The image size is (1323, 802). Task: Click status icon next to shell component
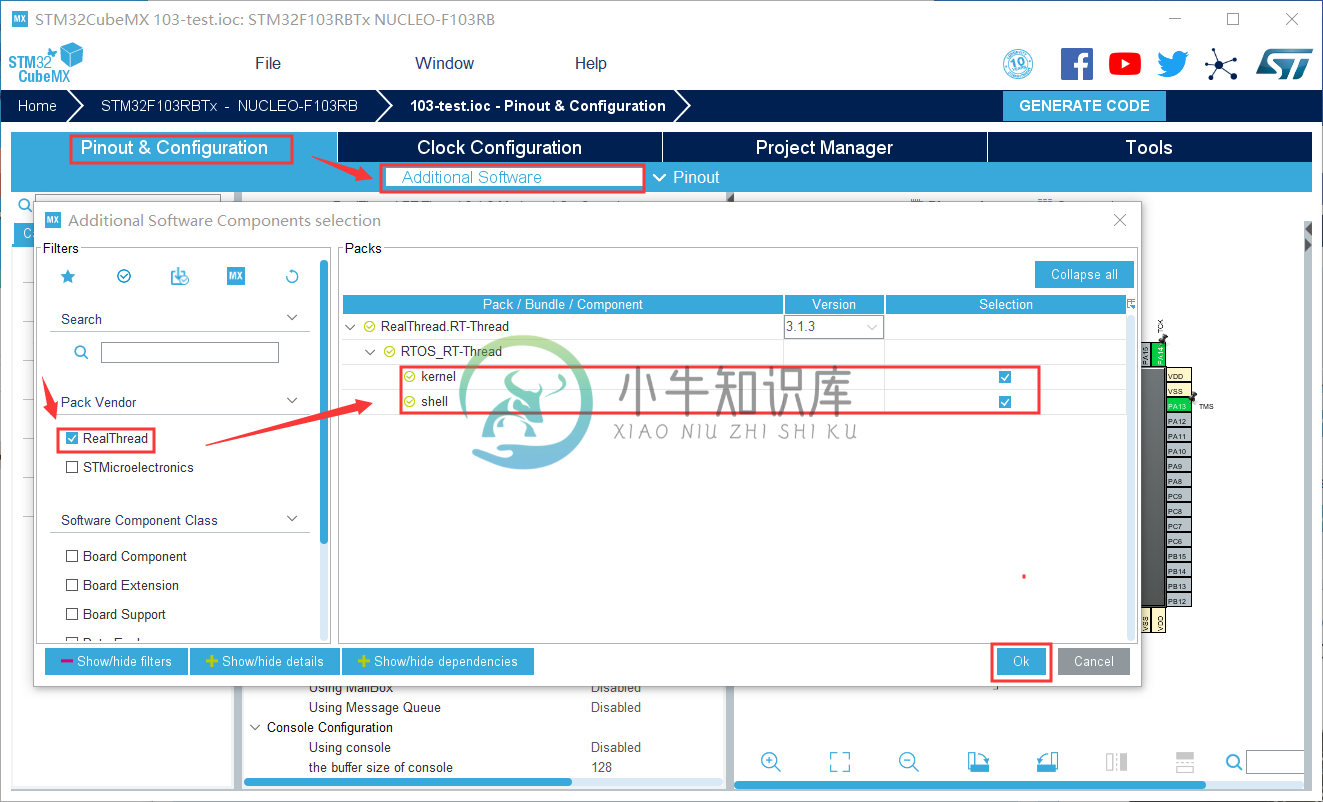coord(408,402)
